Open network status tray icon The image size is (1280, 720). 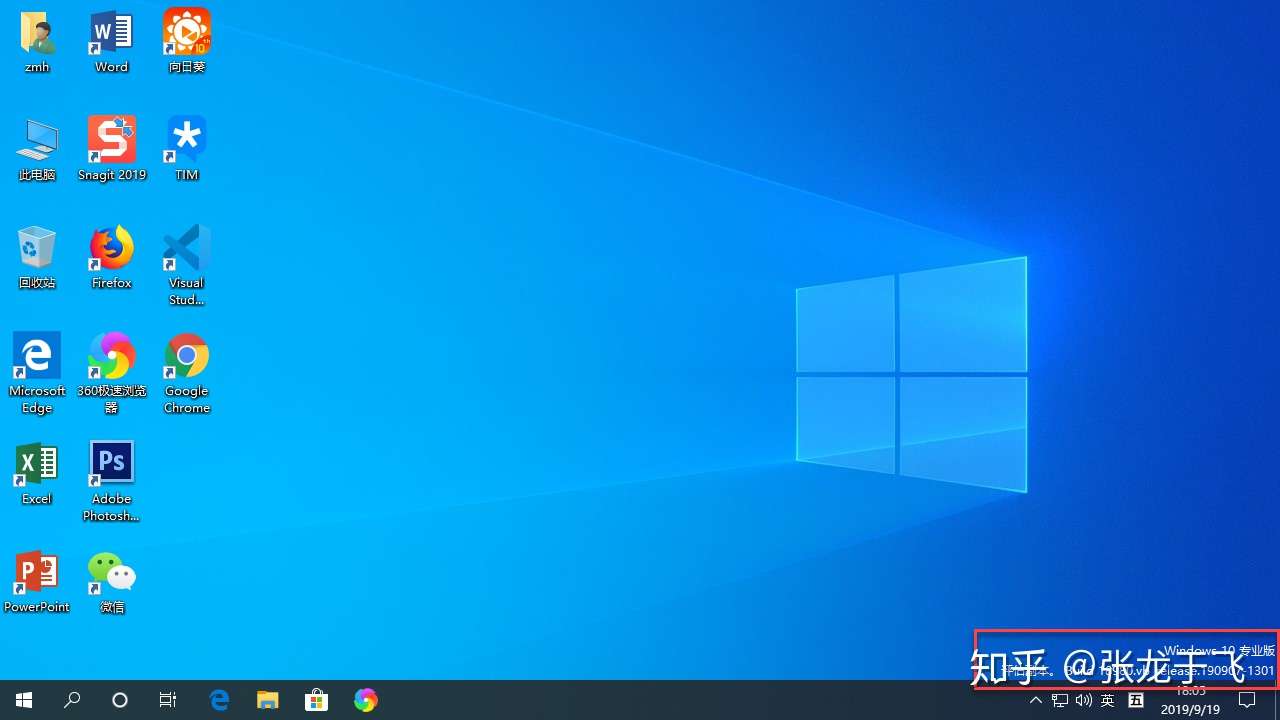click(1060, 700)
